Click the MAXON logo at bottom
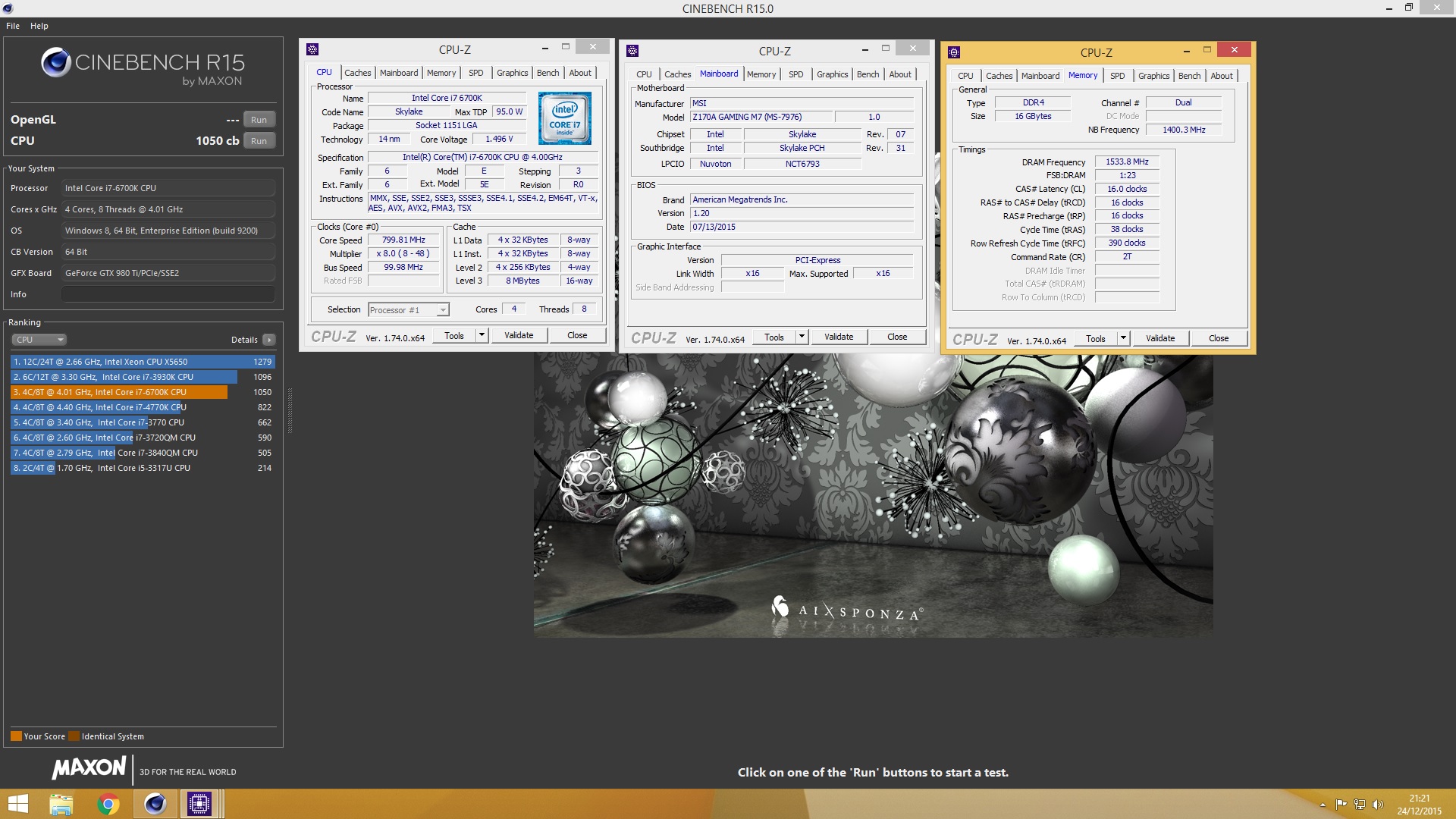The width and height of the screenshot is (1456, 819). click(x=89, y=768)
